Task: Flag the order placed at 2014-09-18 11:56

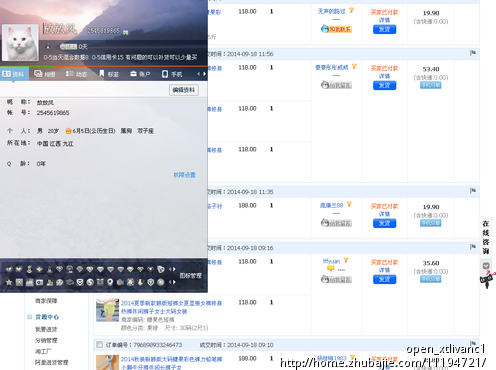Action: pyautogui.click(x=473, y=53)
